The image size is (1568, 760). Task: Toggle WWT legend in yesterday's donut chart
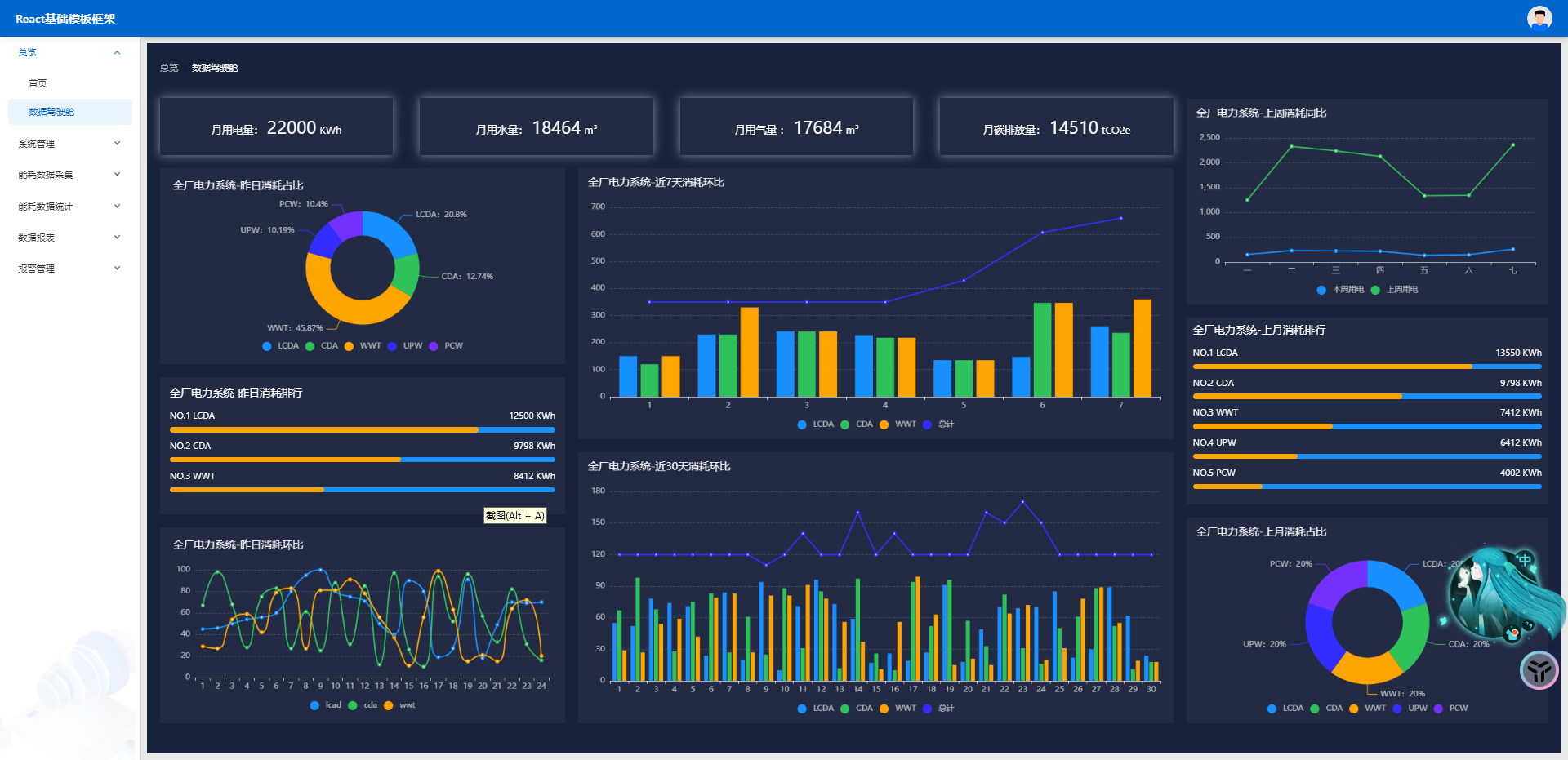363,346
